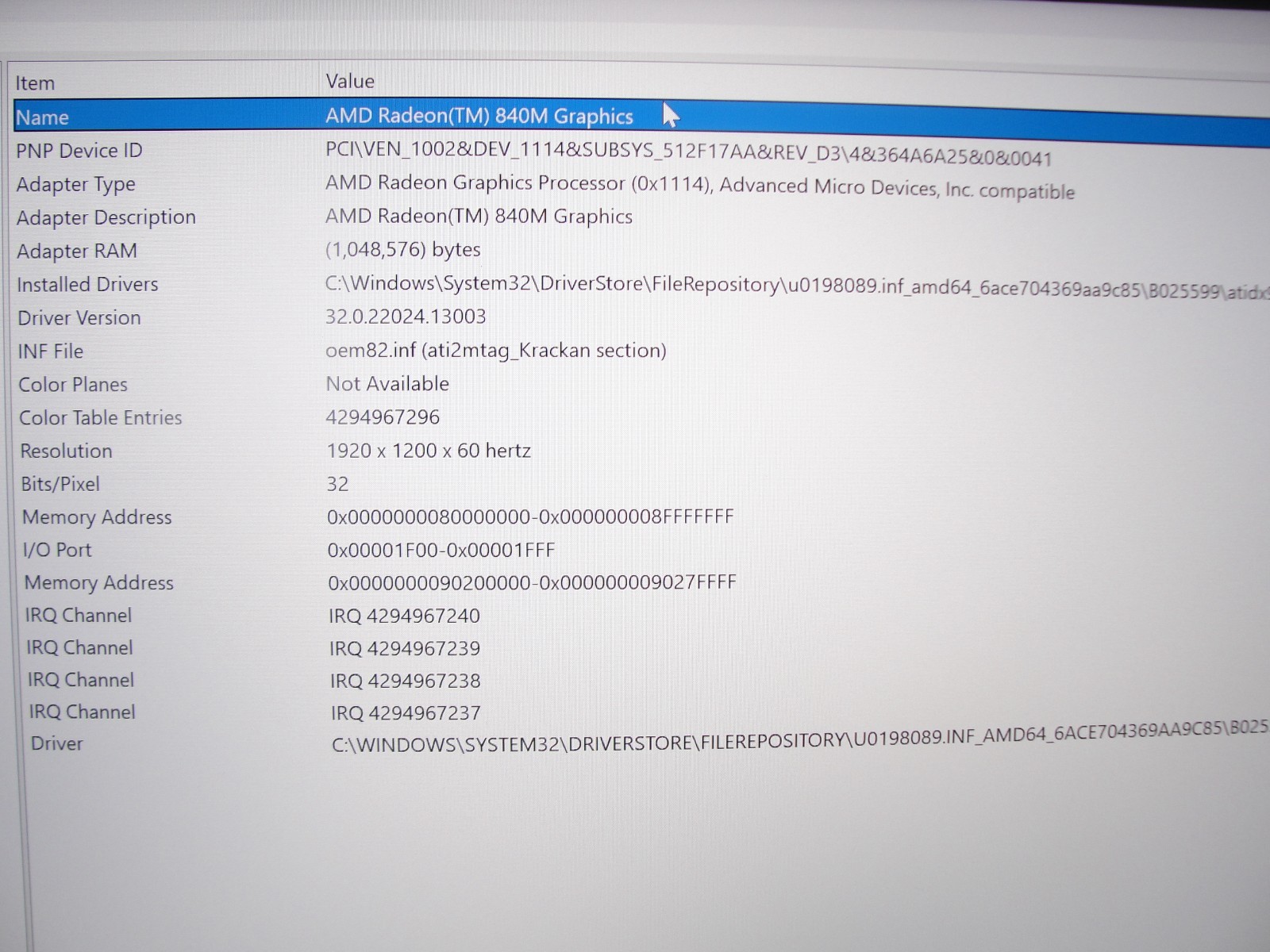Click the 32.0.22024.13003 driver version value
Screen dimensions: 1270x952
[x=406, y=317]
